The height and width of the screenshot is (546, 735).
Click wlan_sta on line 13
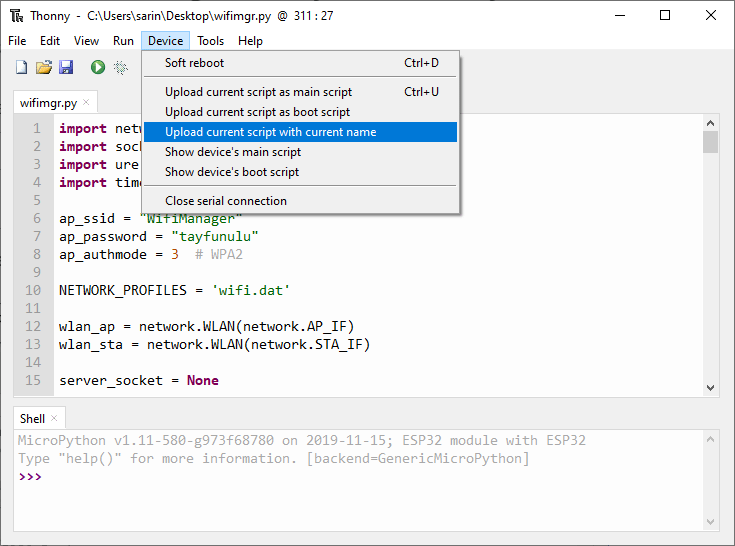90,344
